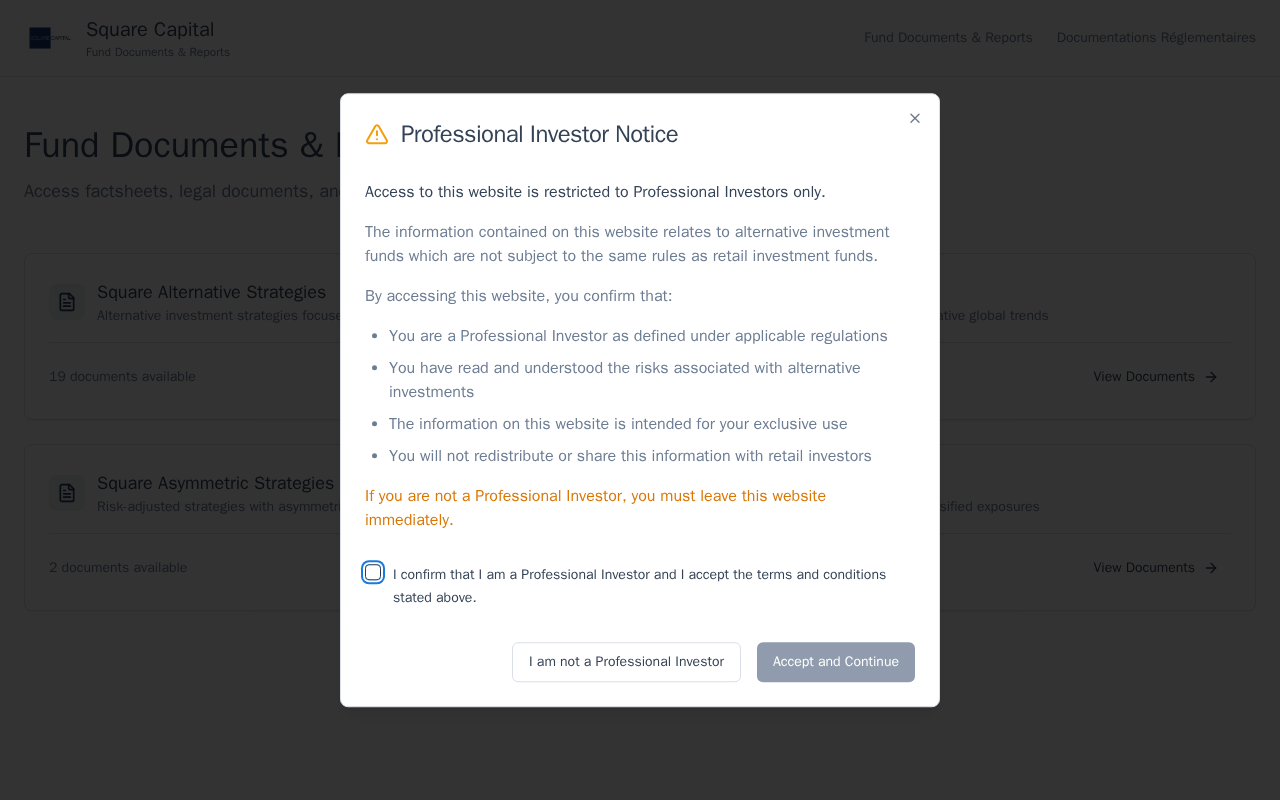The height and width of the screenshot is (800, 1280).
Task: Choose "I am not a Professional Investor"
Action: coord(626,662)
